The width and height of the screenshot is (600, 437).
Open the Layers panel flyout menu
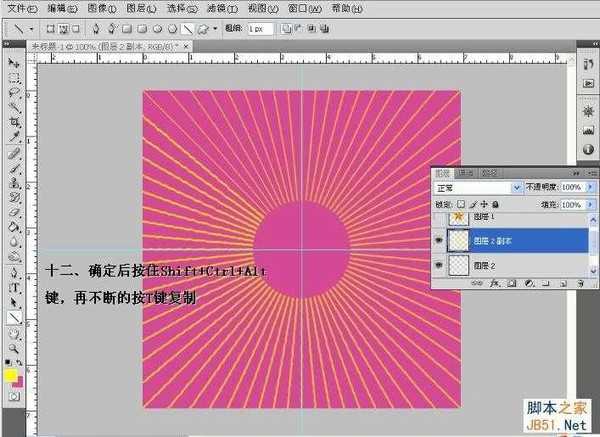(593, 173)
